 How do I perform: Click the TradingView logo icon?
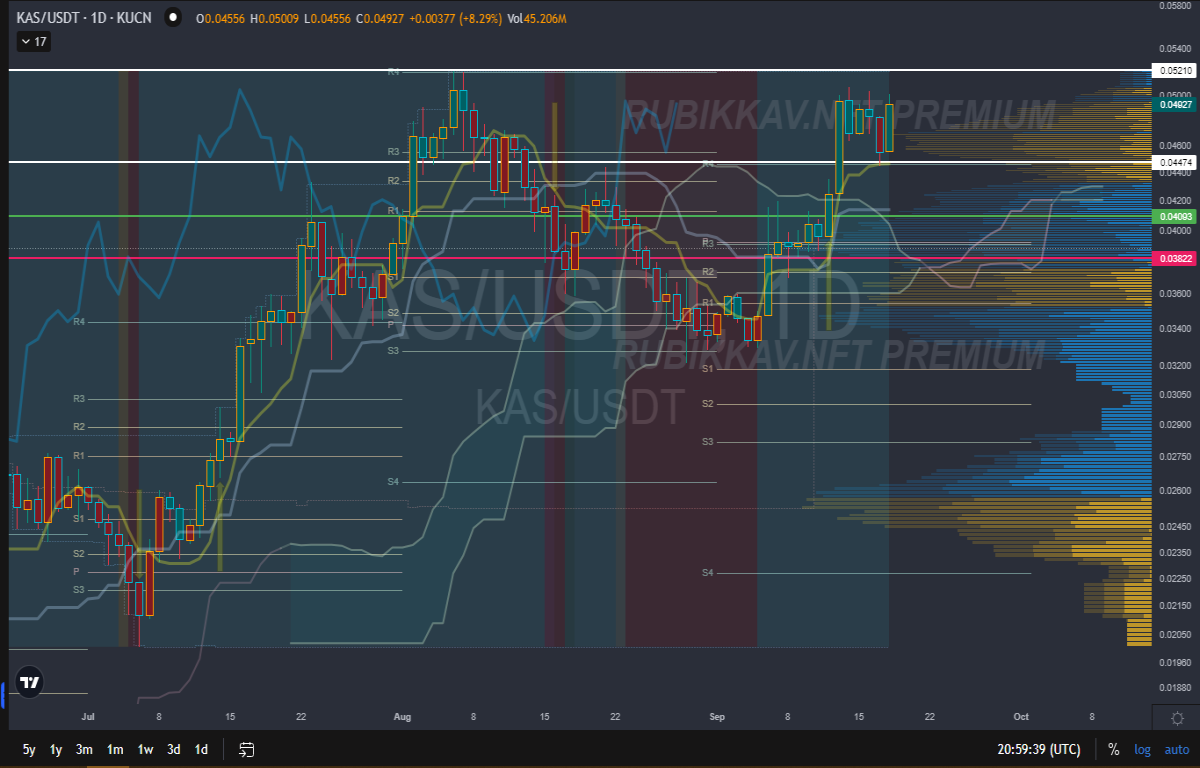pos(30,683)
